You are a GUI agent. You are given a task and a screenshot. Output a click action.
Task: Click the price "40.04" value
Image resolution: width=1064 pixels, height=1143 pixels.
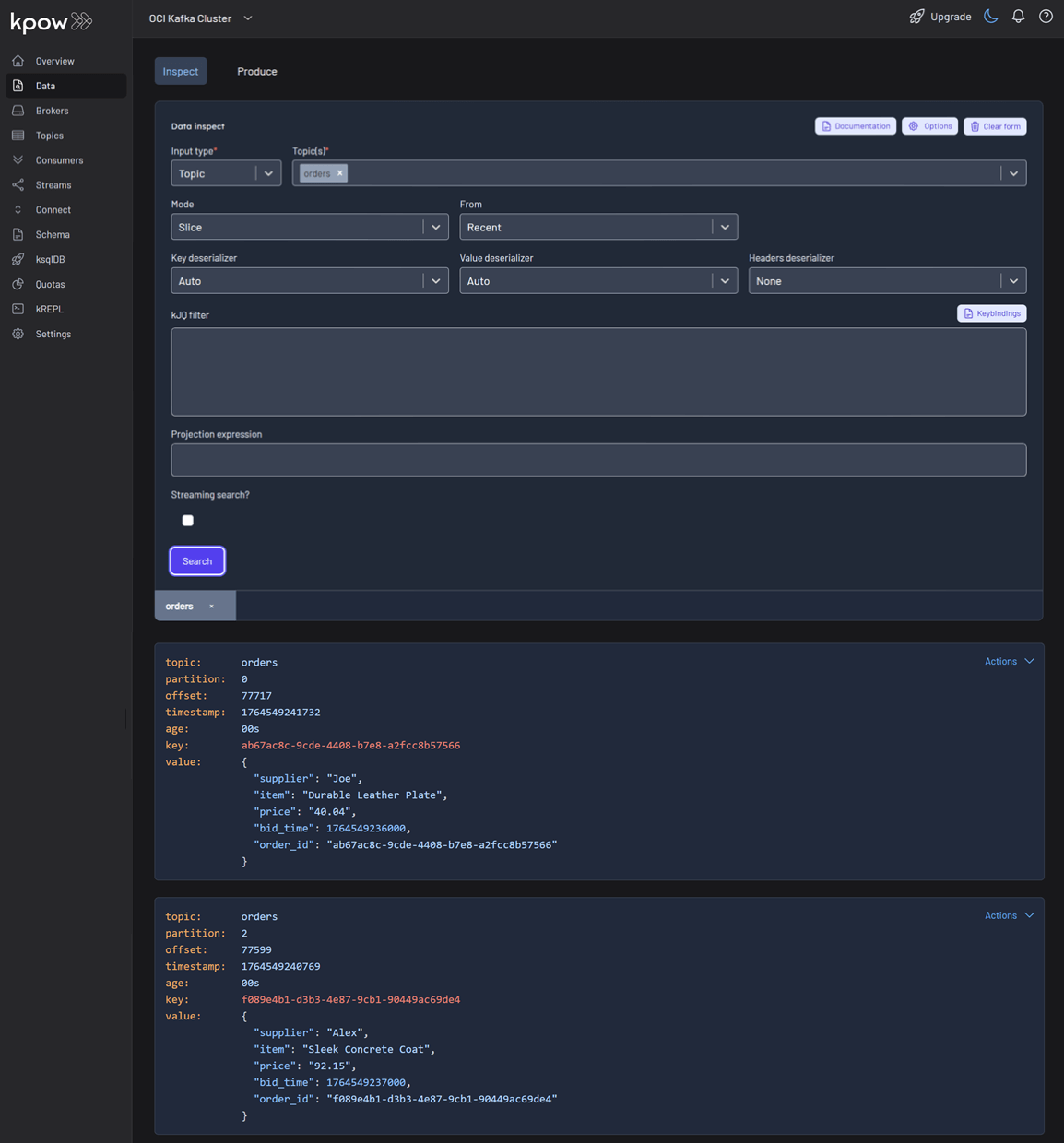point(329,812)
